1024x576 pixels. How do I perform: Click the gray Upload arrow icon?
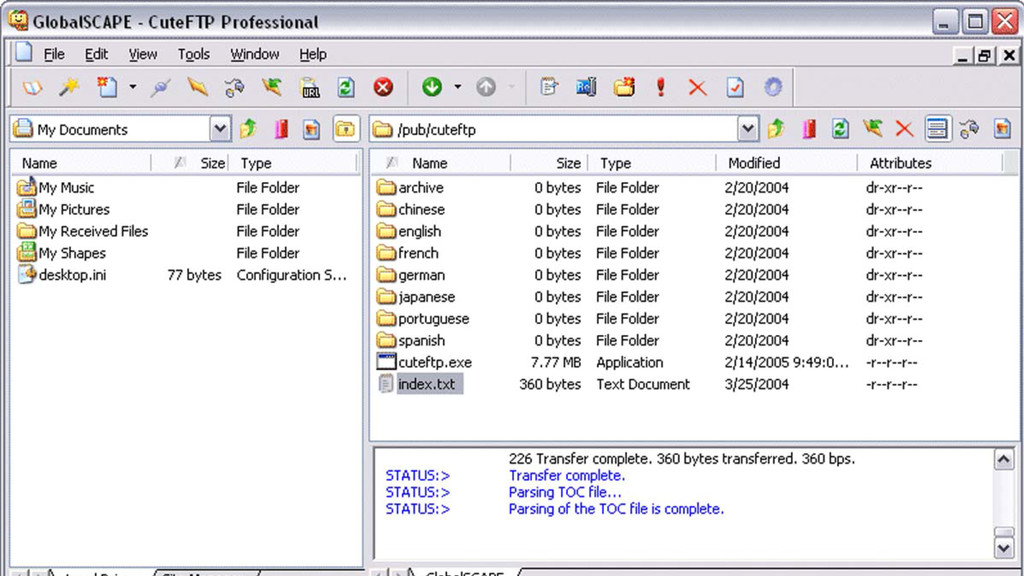coord(486,87)
